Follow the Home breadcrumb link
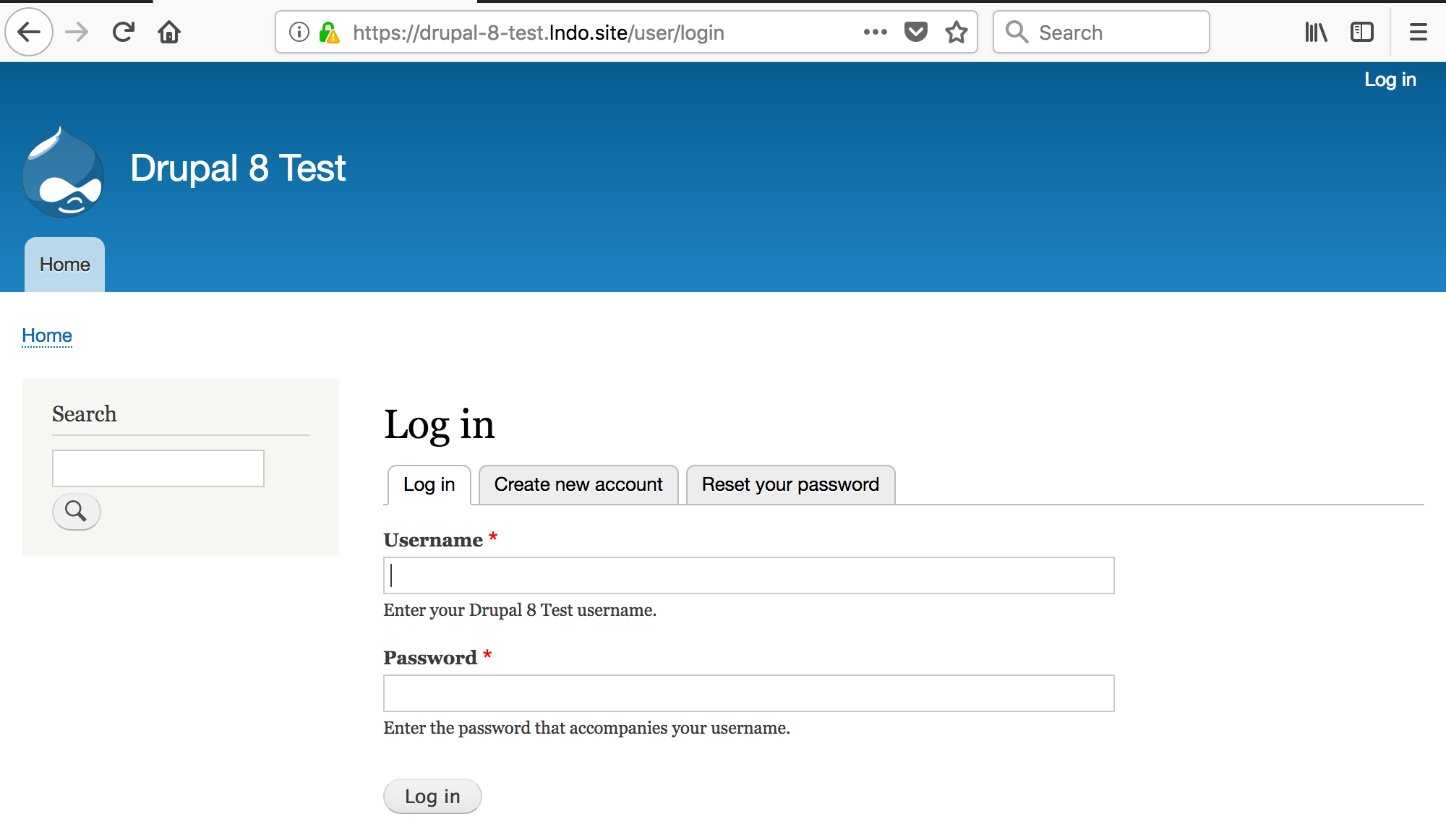The width and height of the screenshot is (1446, 840). (x=47, y=335)
